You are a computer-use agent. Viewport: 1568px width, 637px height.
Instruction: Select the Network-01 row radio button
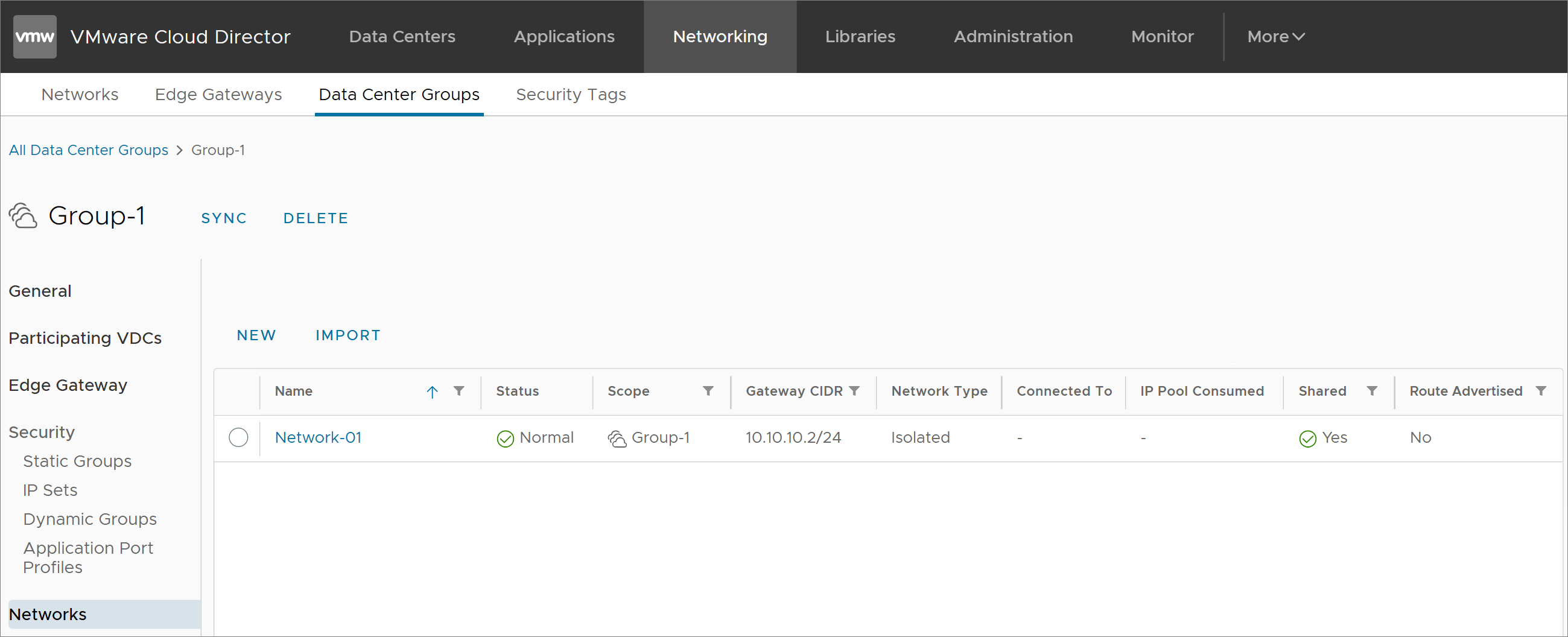coord(239,437)
